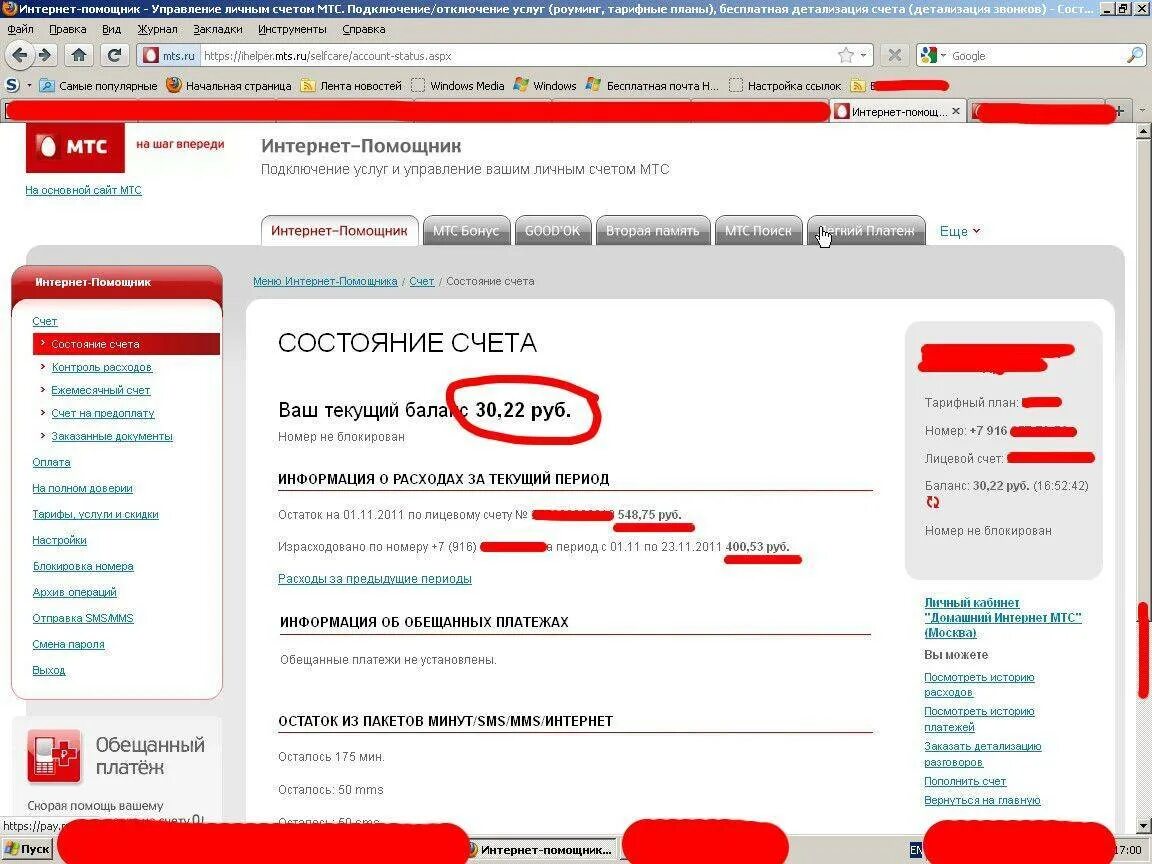
Task: Open the S toolbar icon in bookmarks bar
Action: coord(12,85)
